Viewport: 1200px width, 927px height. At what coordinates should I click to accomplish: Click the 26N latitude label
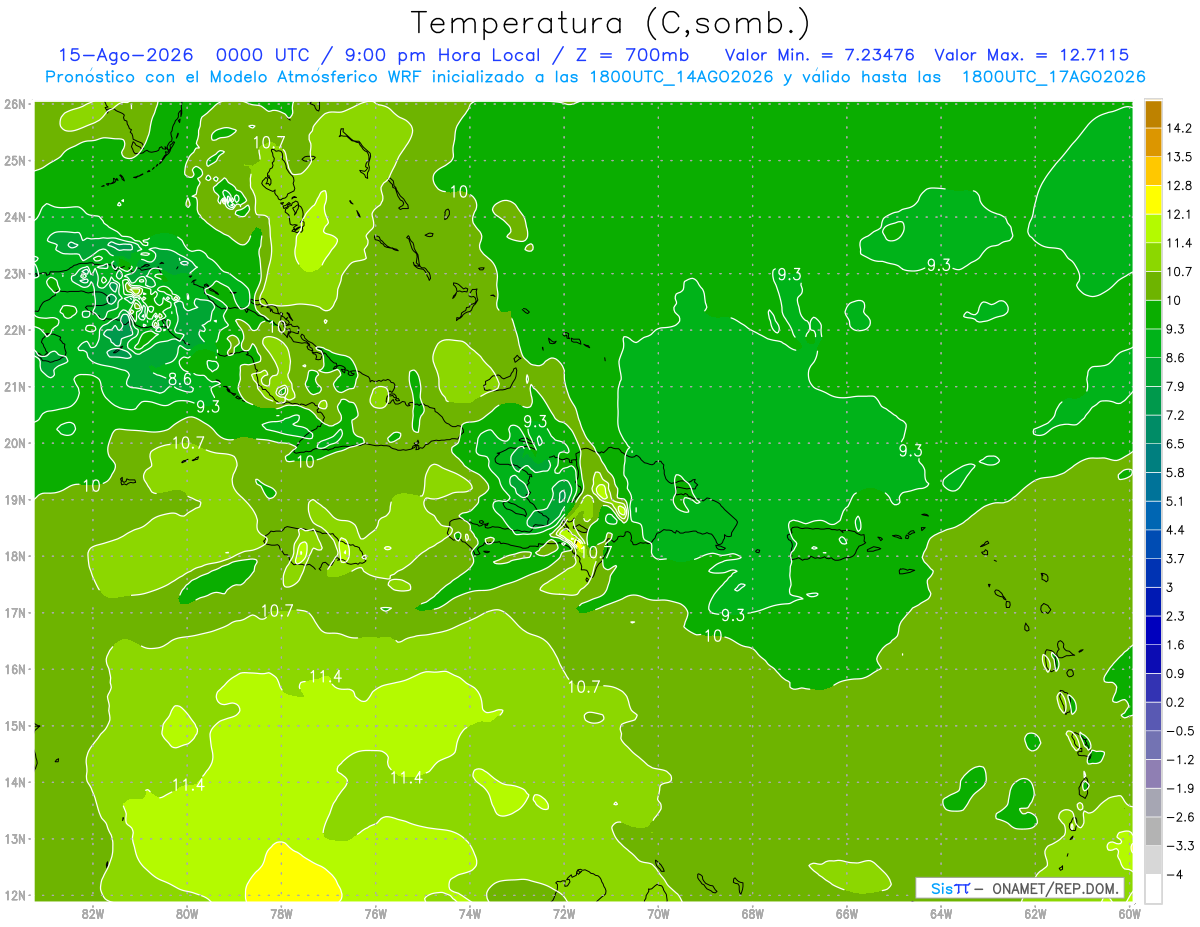(15, 103)
